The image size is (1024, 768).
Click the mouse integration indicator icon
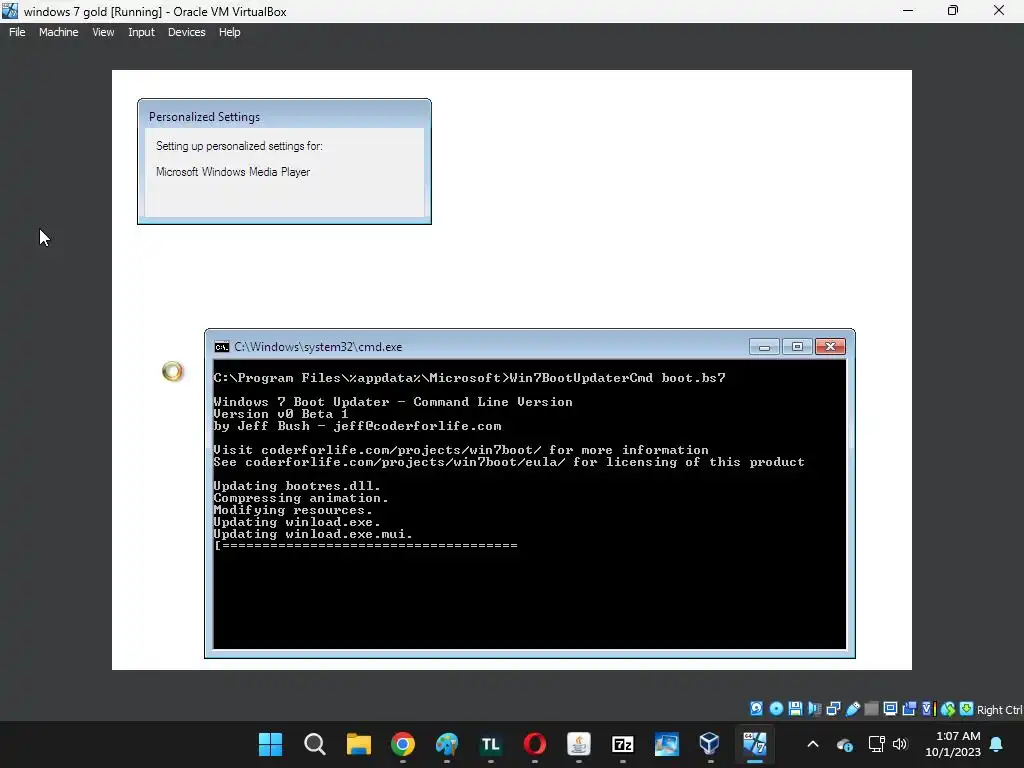[948, 709]
